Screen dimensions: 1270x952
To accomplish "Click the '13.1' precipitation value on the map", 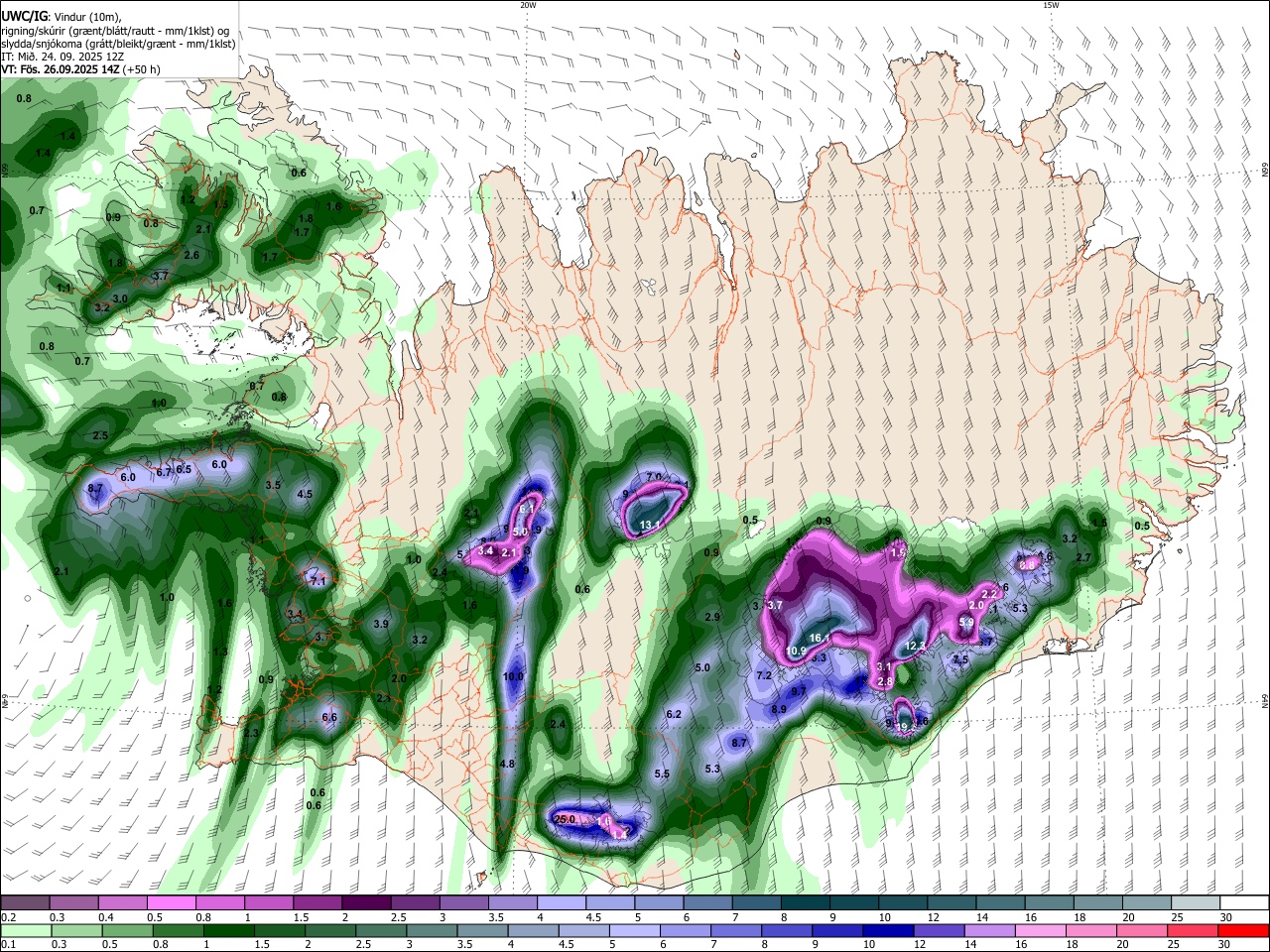I will (651, 525).
